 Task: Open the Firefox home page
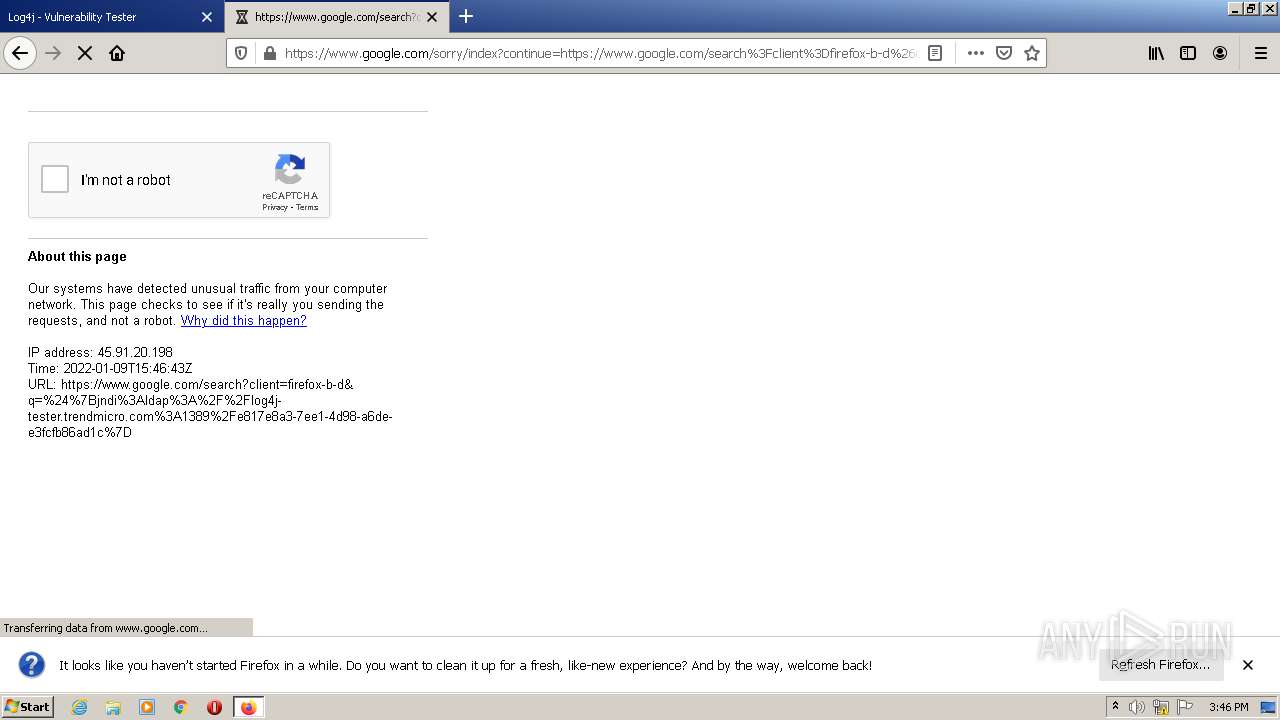coord(117,53)
